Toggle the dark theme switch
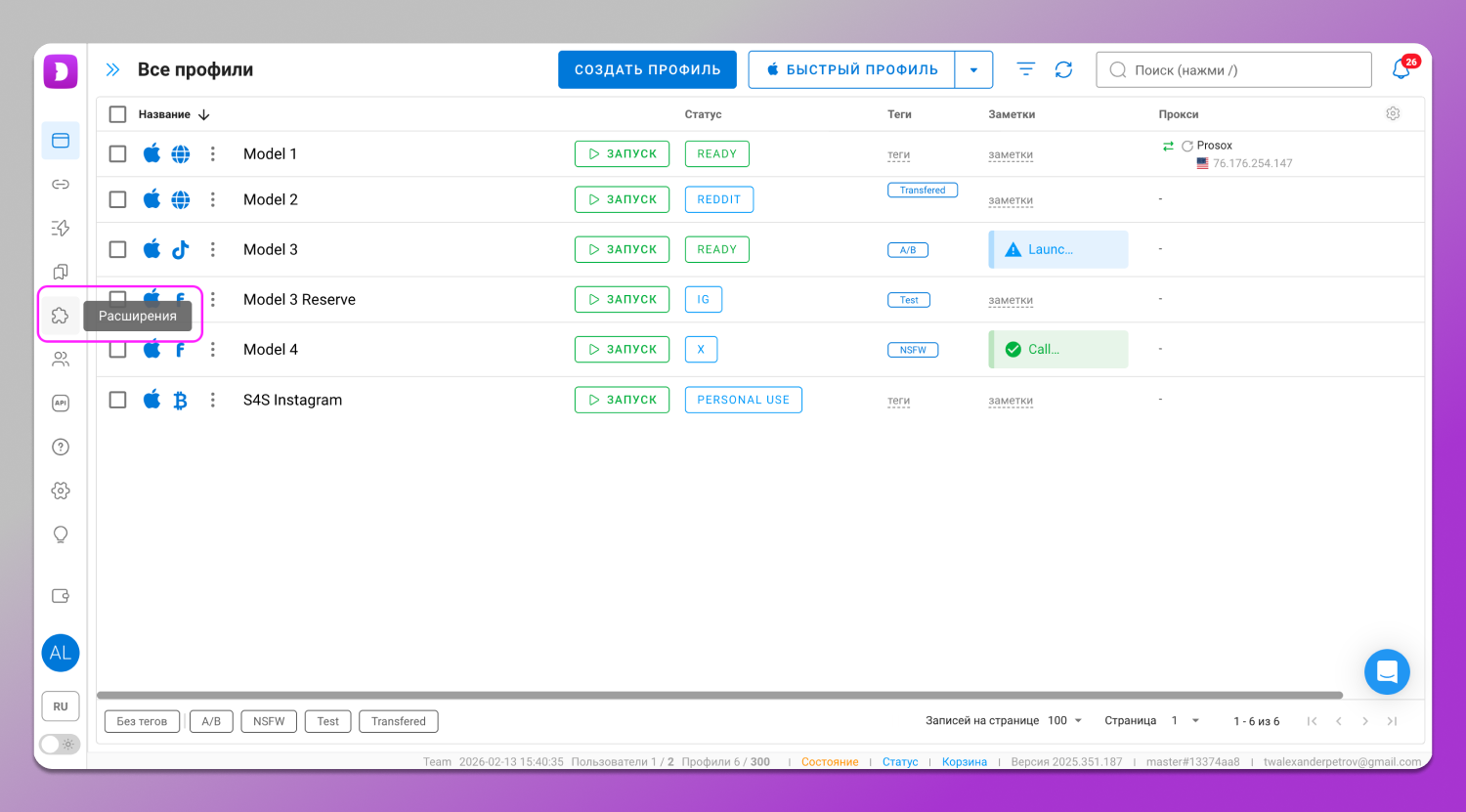The image size is (1466, 812). tap(60, 745)
